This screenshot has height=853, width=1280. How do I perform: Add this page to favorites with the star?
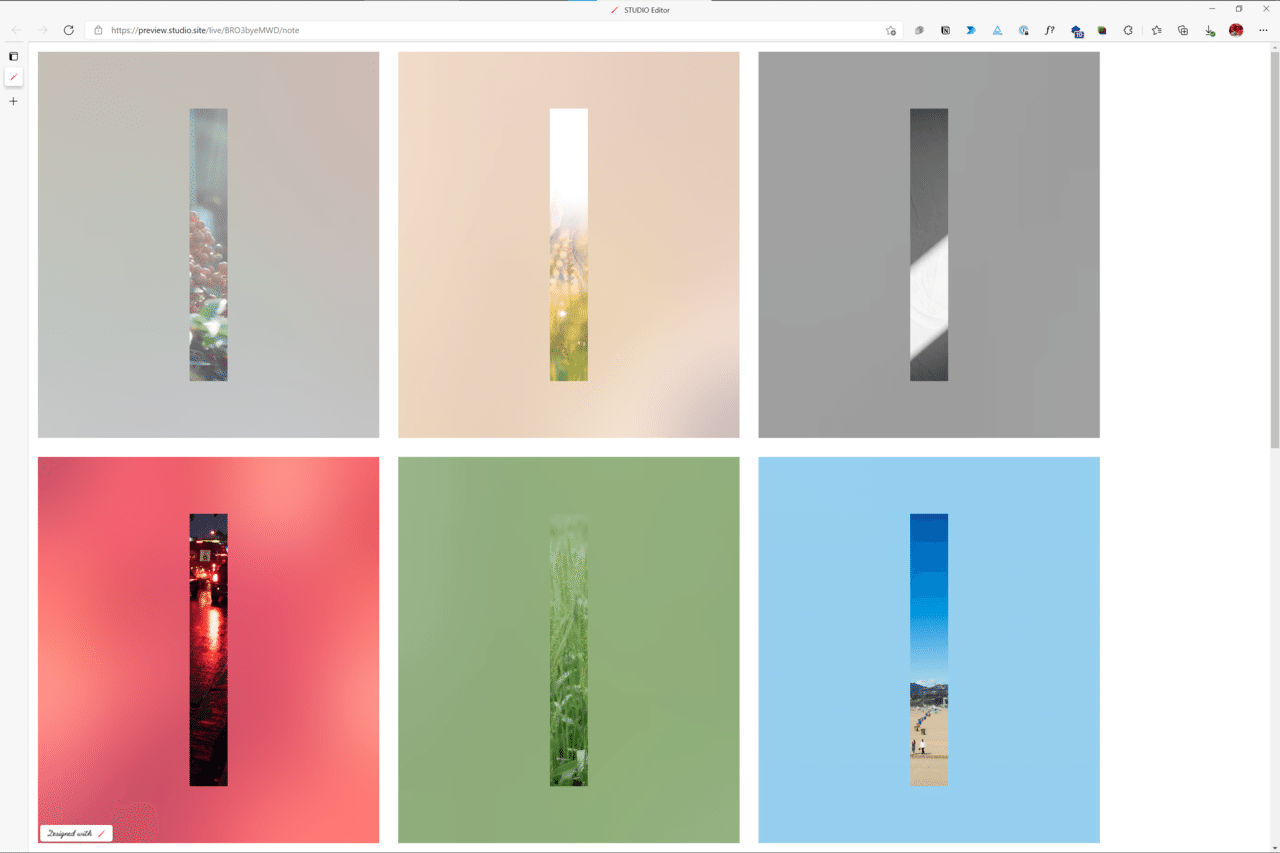pyautogui.click(x=891, y=30)
